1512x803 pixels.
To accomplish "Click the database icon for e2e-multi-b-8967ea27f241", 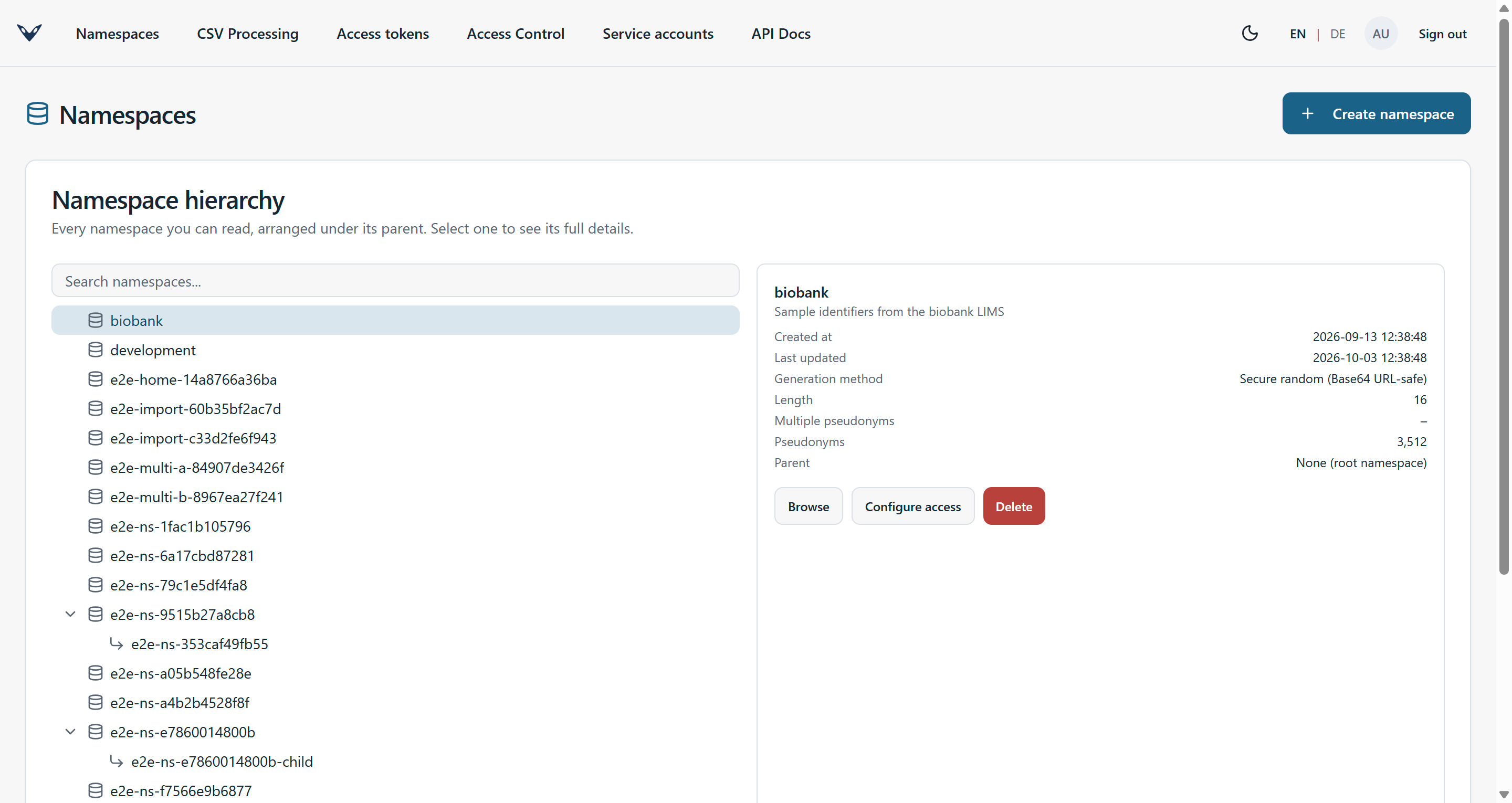I will [x=95, y=496].
